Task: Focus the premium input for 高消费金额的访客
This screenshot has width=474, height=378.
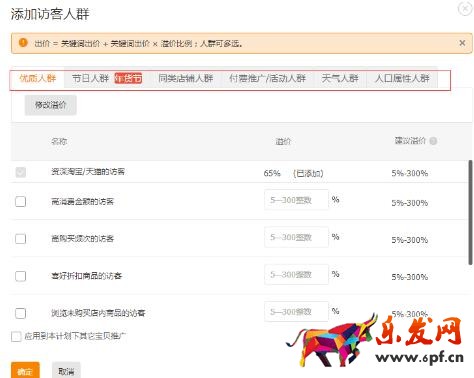Action: point(296,200)
